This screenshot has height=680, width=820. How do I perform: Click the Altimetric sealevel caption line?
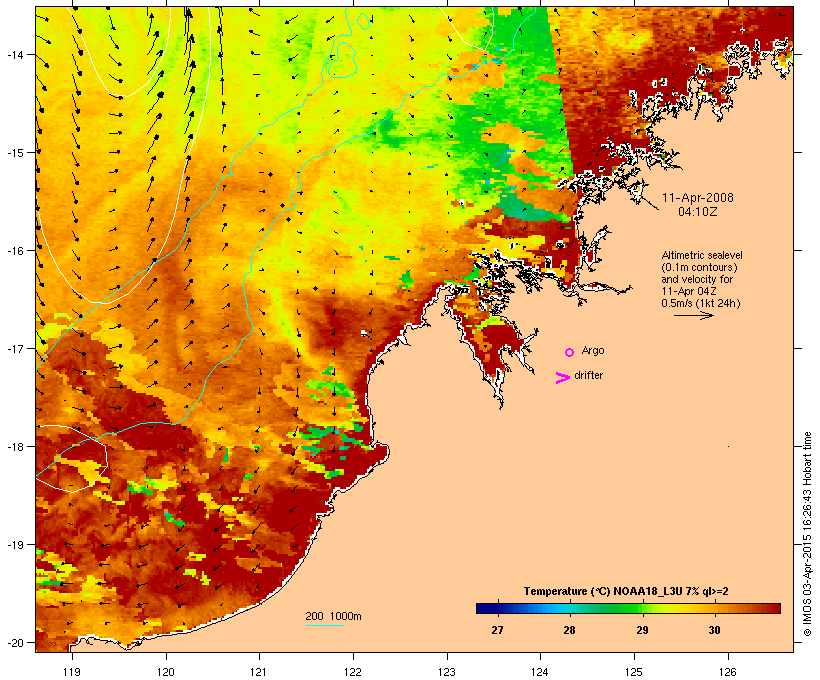(702, 255)
